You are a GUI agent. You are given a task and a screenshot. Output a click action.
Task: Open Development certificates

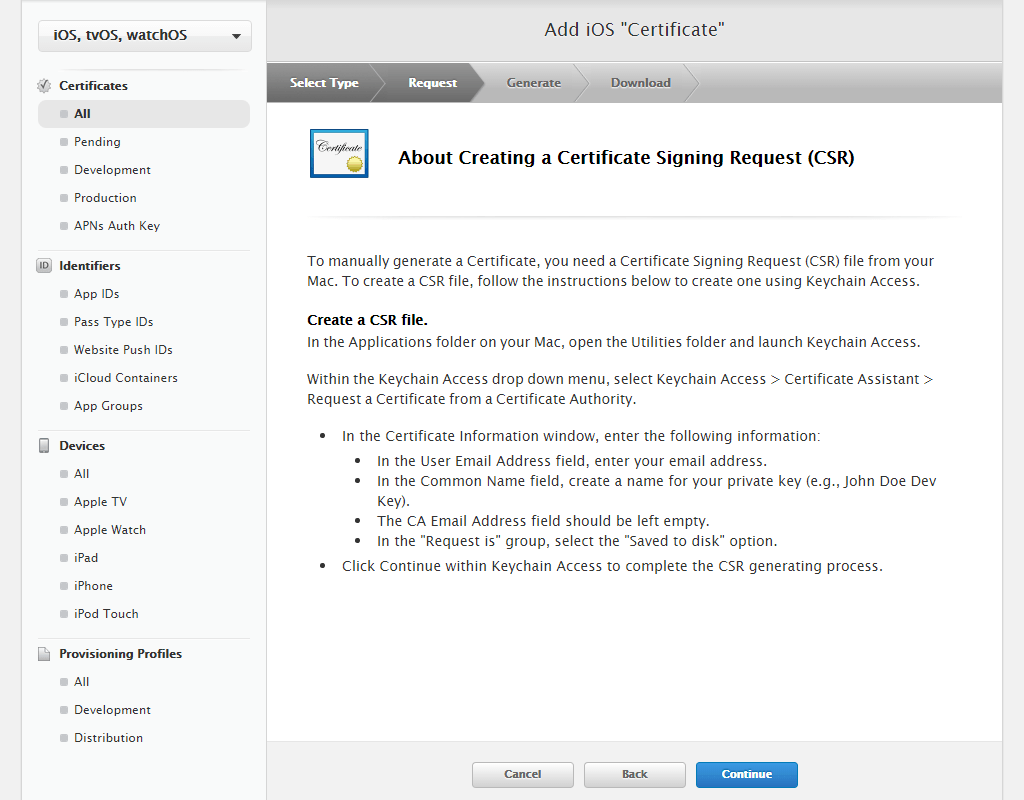coord(112,170)
